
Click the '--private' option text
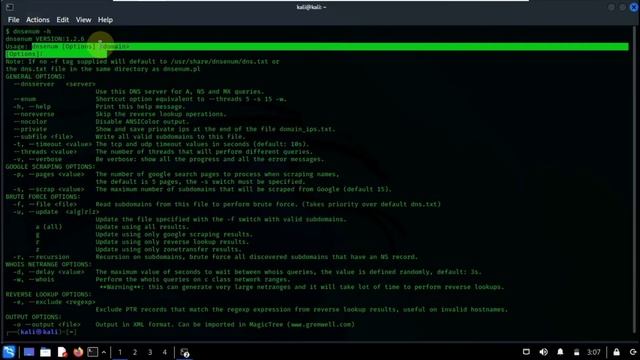point(30,129)
